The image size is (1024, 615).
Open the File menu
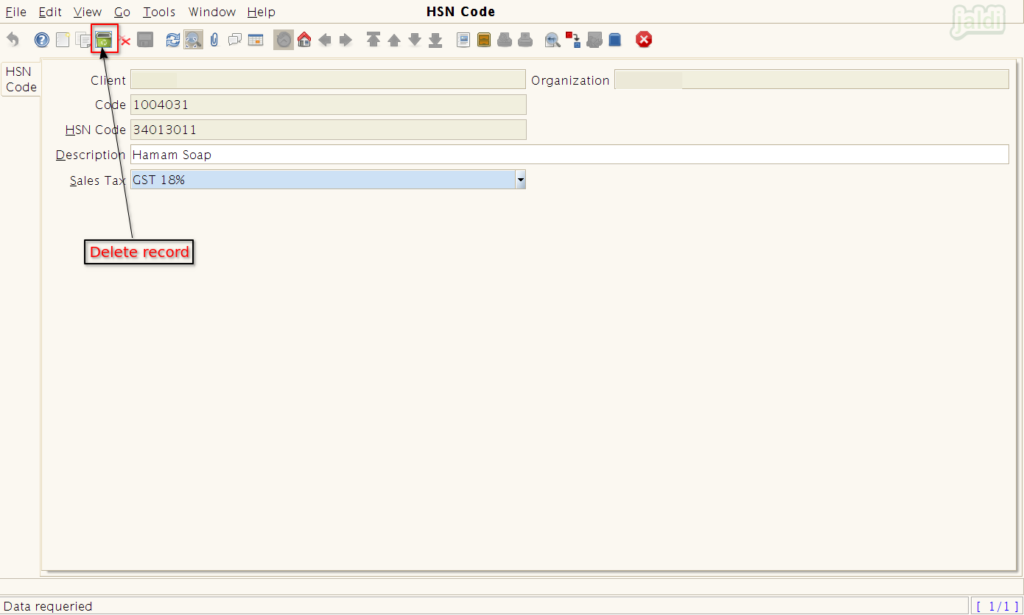point(16,12)
